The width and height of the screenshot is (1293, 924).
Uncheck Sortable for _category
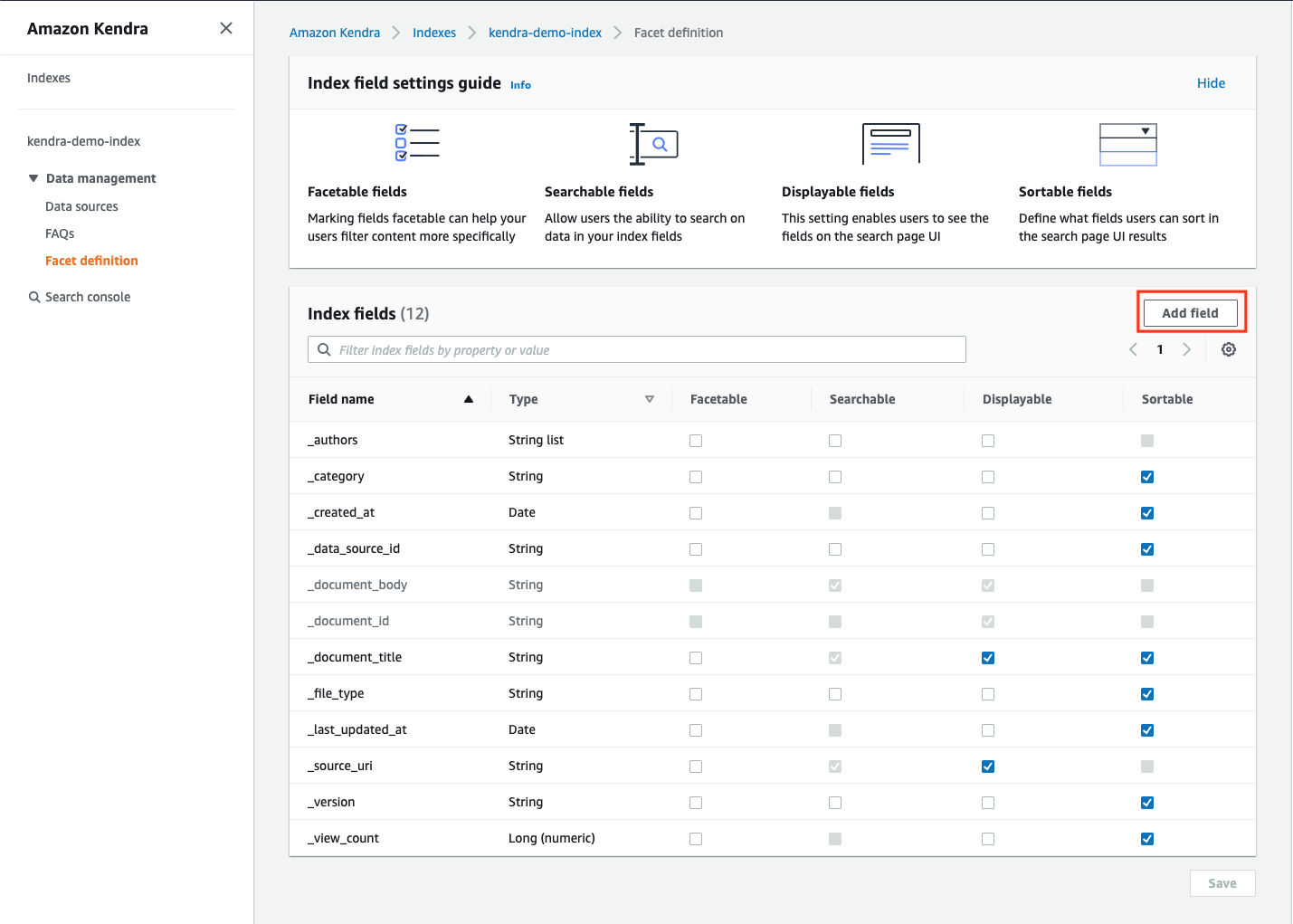click(1147, 477)
